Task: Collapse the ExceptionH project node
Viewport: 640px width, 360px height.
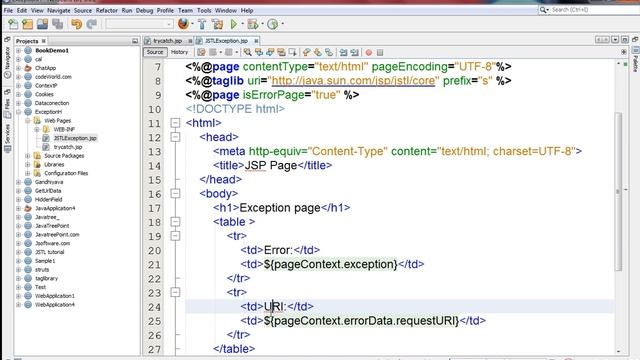Action: tap(18, 112)
